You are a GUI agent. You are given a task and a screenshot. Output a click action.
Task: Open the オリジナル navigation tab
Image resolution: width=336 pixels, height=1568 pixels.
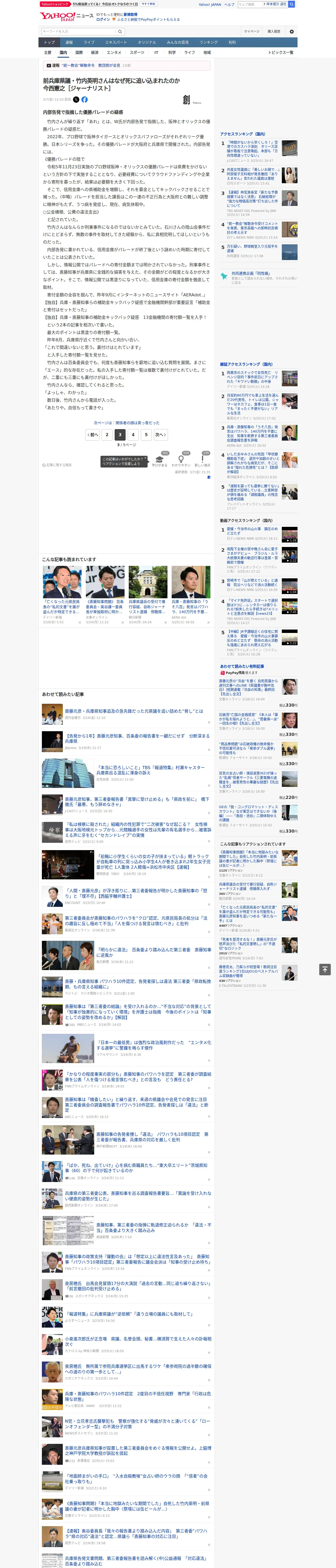pos(147,43)
